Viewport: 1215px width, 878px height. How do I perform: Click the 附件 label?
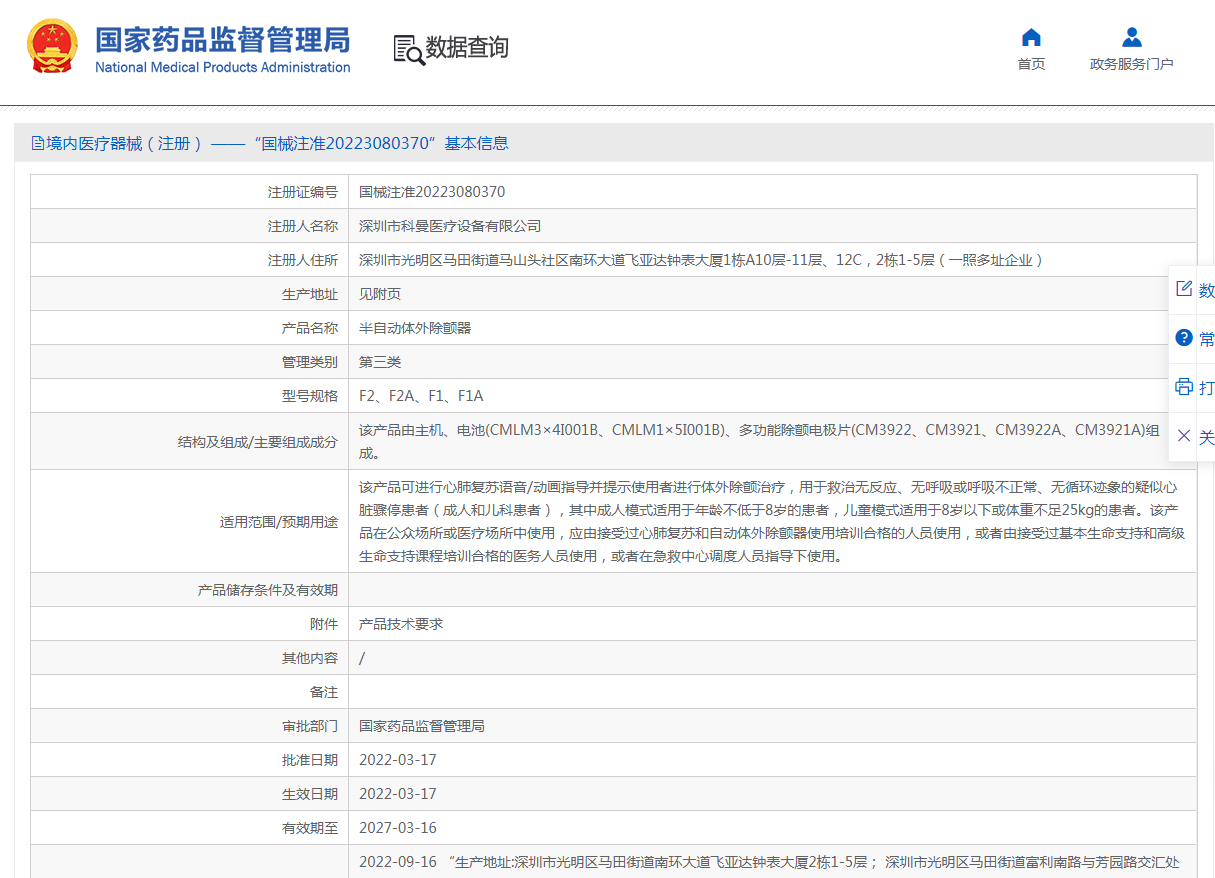[324, 624]
